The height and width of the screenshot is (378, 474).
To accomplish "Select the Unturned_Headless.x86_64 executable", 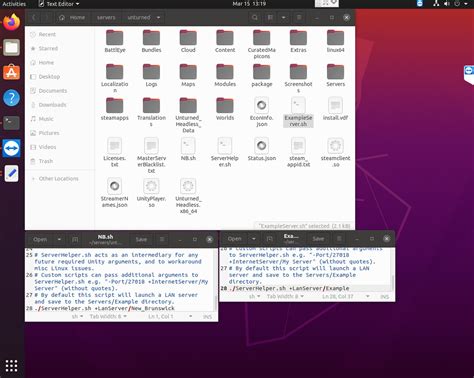I will click(x=188, y=196).
